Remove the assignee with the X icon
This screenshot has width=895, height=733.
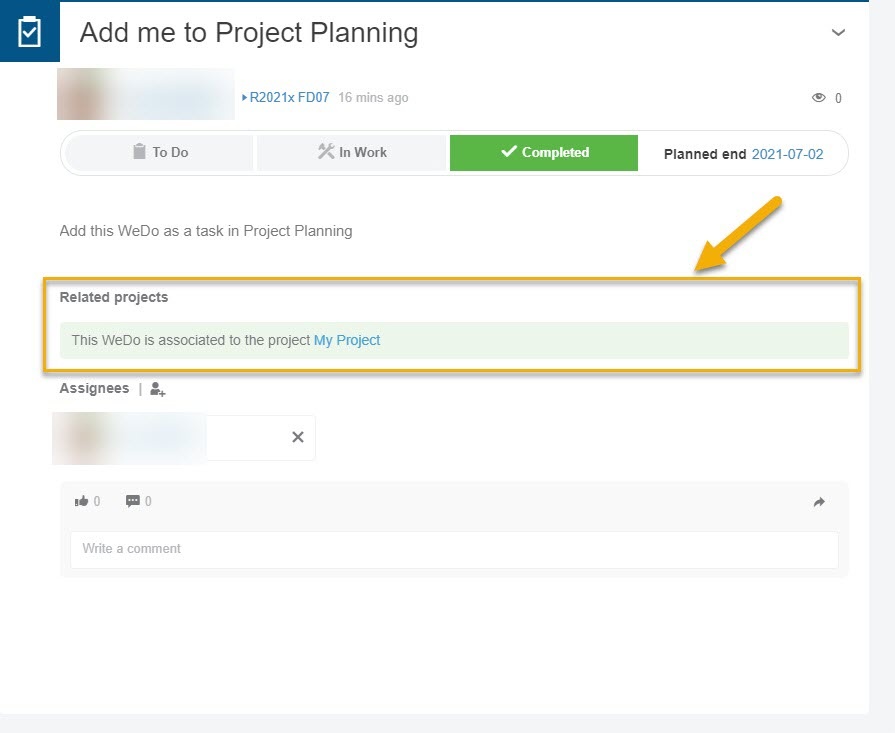click(297, 437)
